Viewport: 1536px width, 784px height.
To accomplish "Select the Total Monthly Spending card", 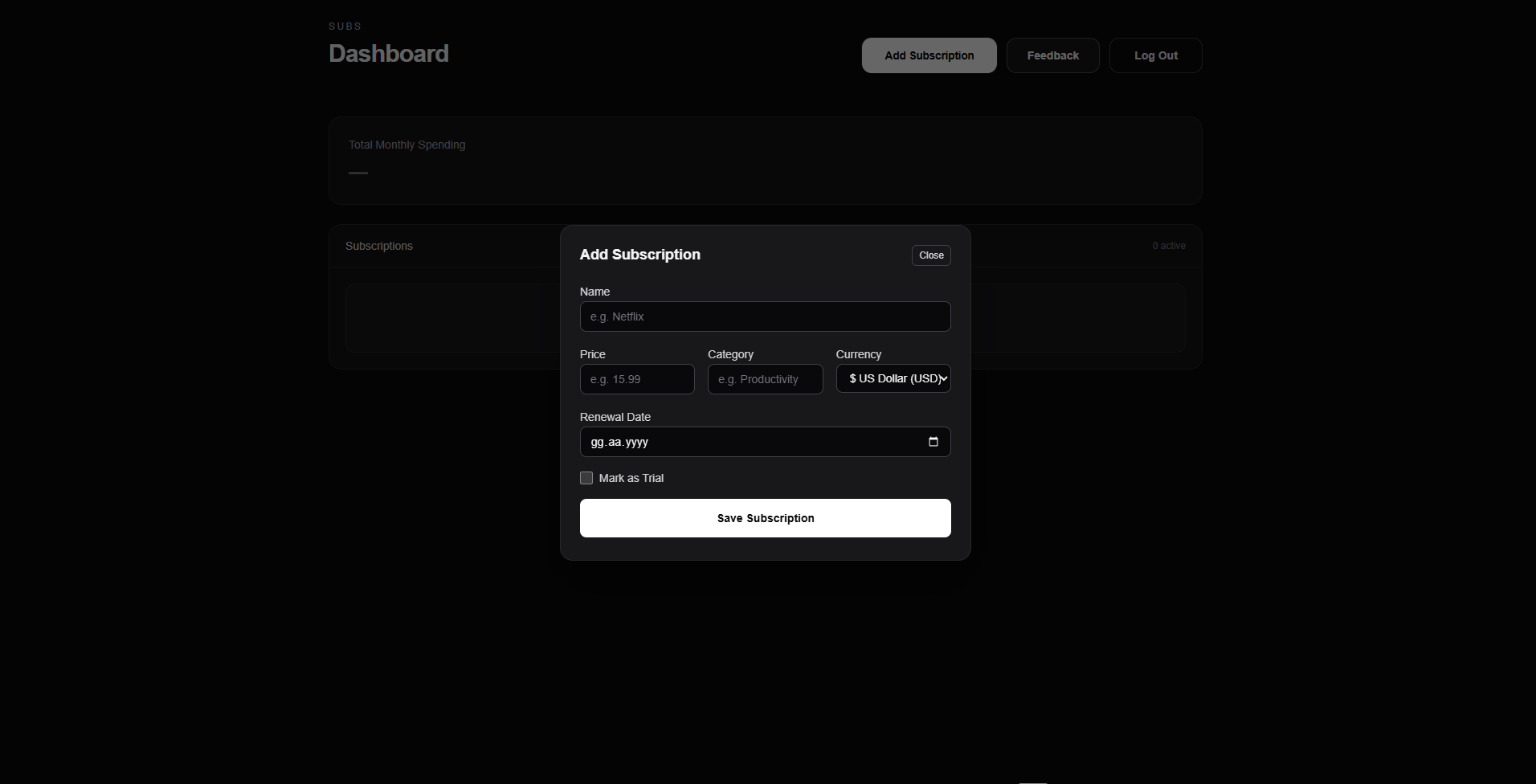I will pyautogui.click(x=765, y=161).
